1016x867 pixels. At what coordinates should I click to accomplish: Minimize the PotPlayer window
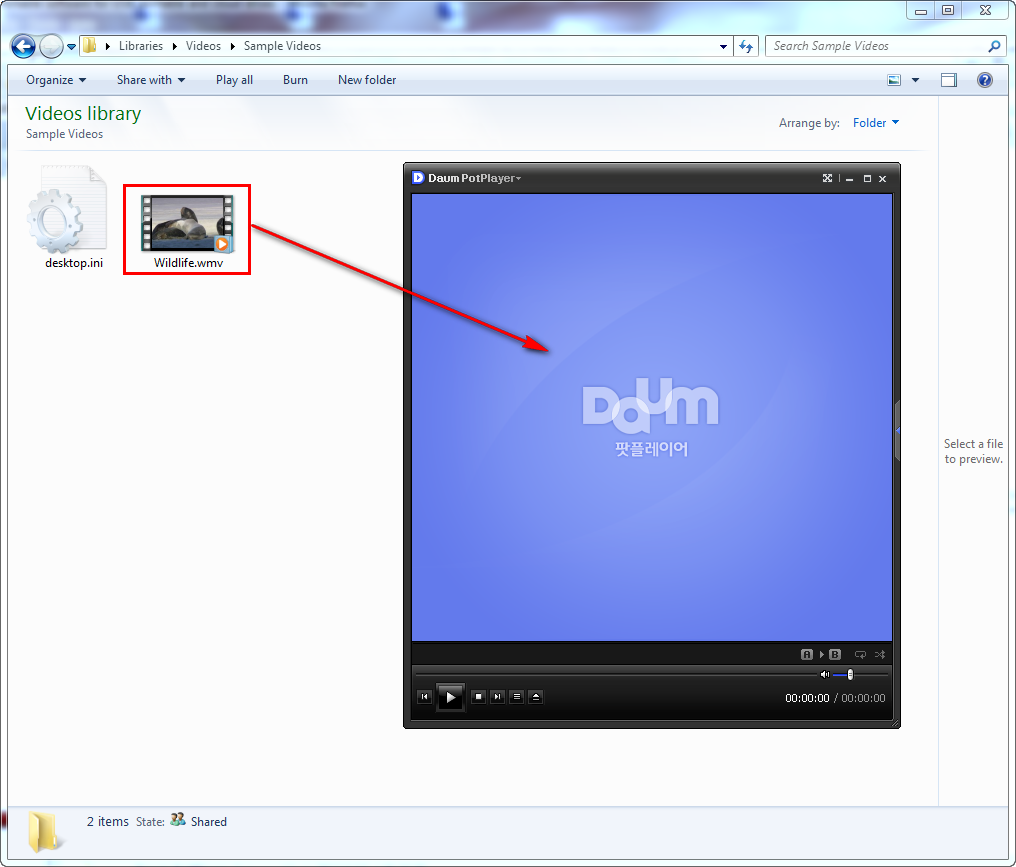click(x=849, y=179)
